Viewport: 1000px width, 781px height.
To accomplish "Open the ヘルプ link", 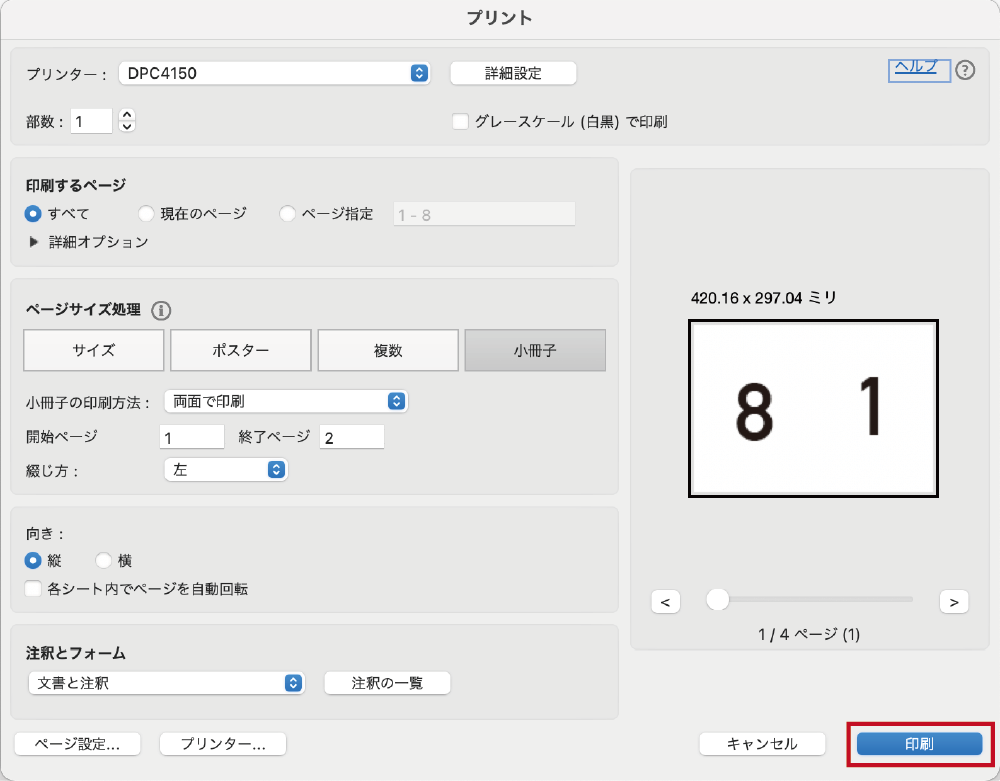I will click(x=916, y=67).
